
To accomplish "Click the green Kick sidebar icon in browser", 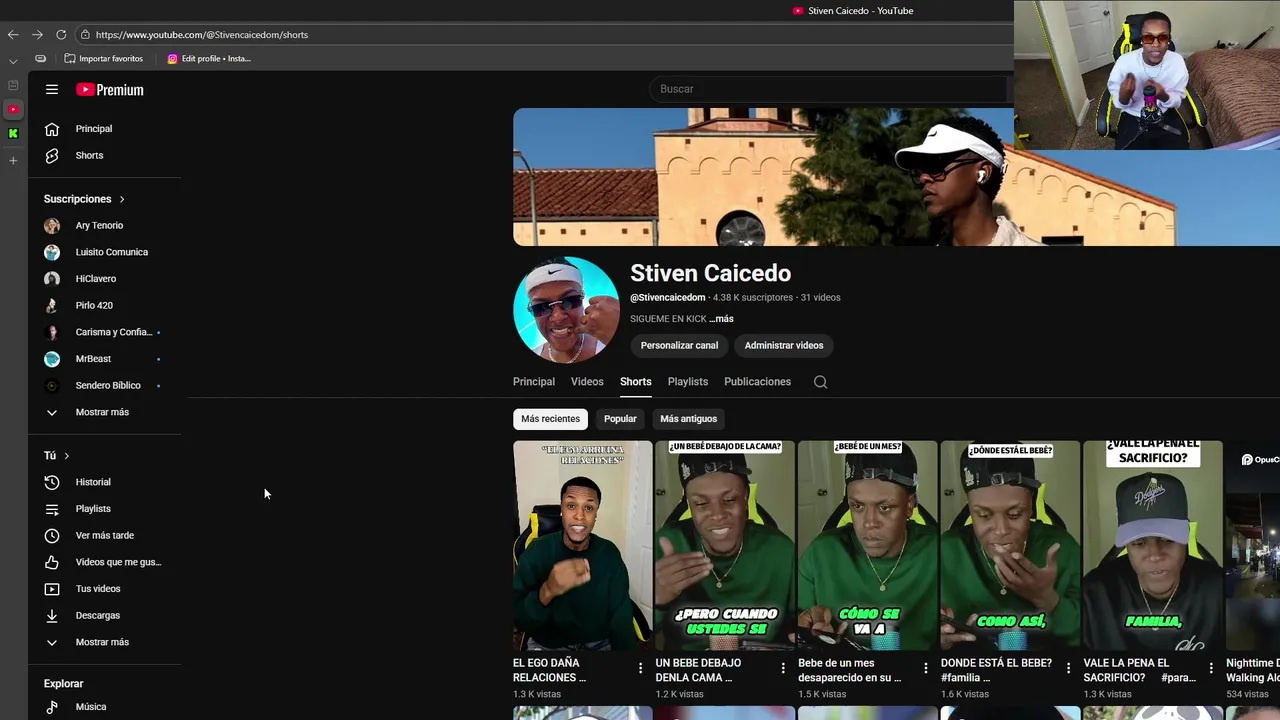I will click(x=13, y=133).
